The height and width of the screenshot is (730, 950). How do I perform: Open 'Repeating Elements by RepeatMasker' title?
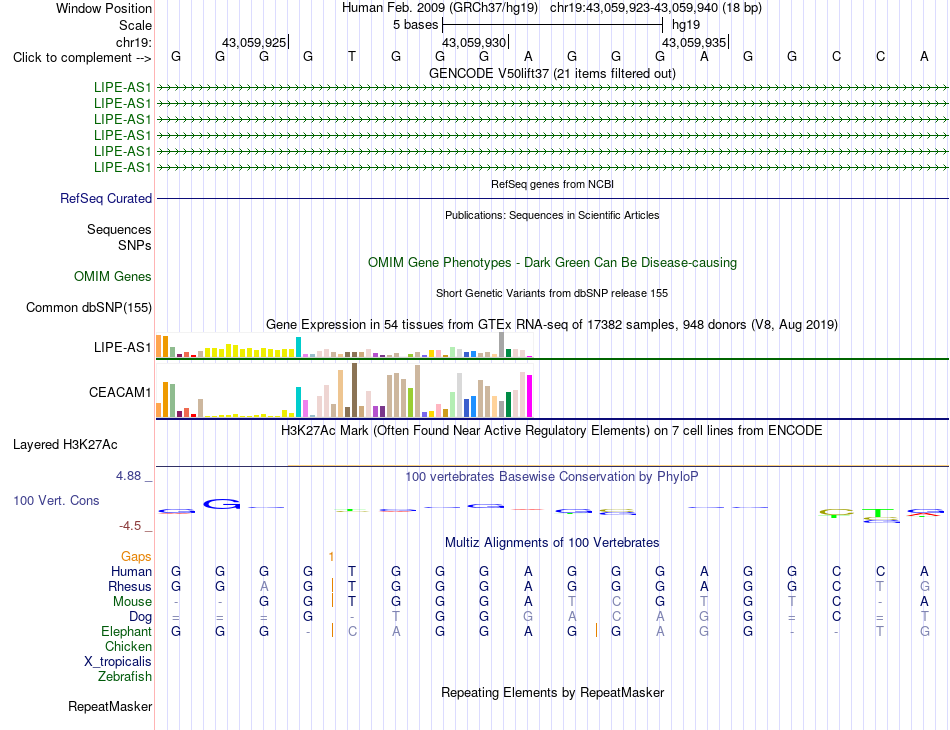[x=552, y=692]
